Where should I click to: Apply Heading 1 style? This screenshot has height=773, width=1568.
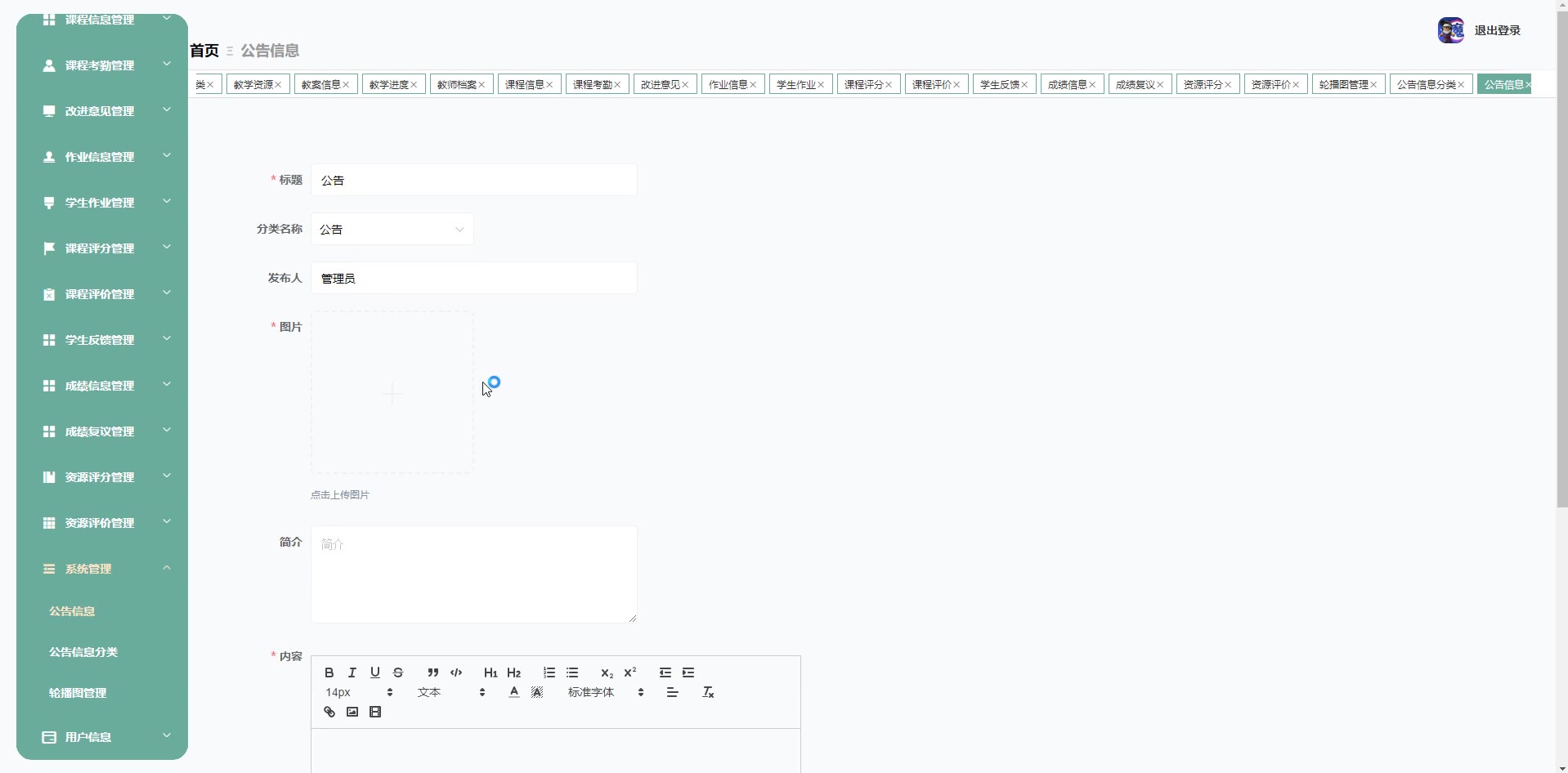[x=491, y=672]
